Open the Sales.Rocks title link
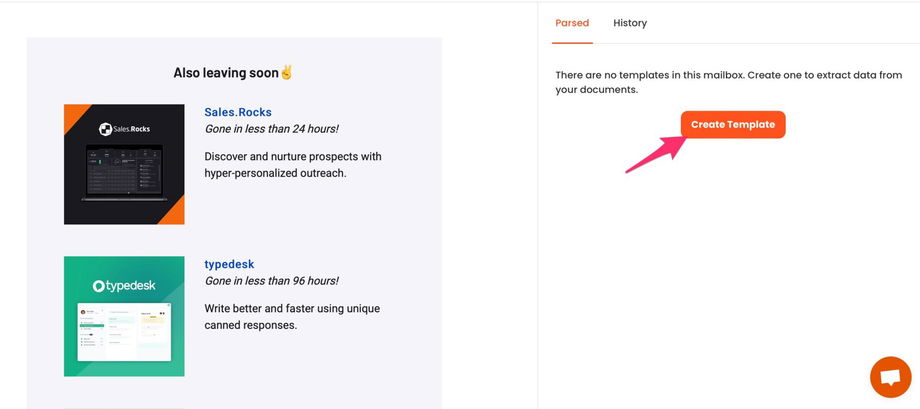 [x=238, y=112]
